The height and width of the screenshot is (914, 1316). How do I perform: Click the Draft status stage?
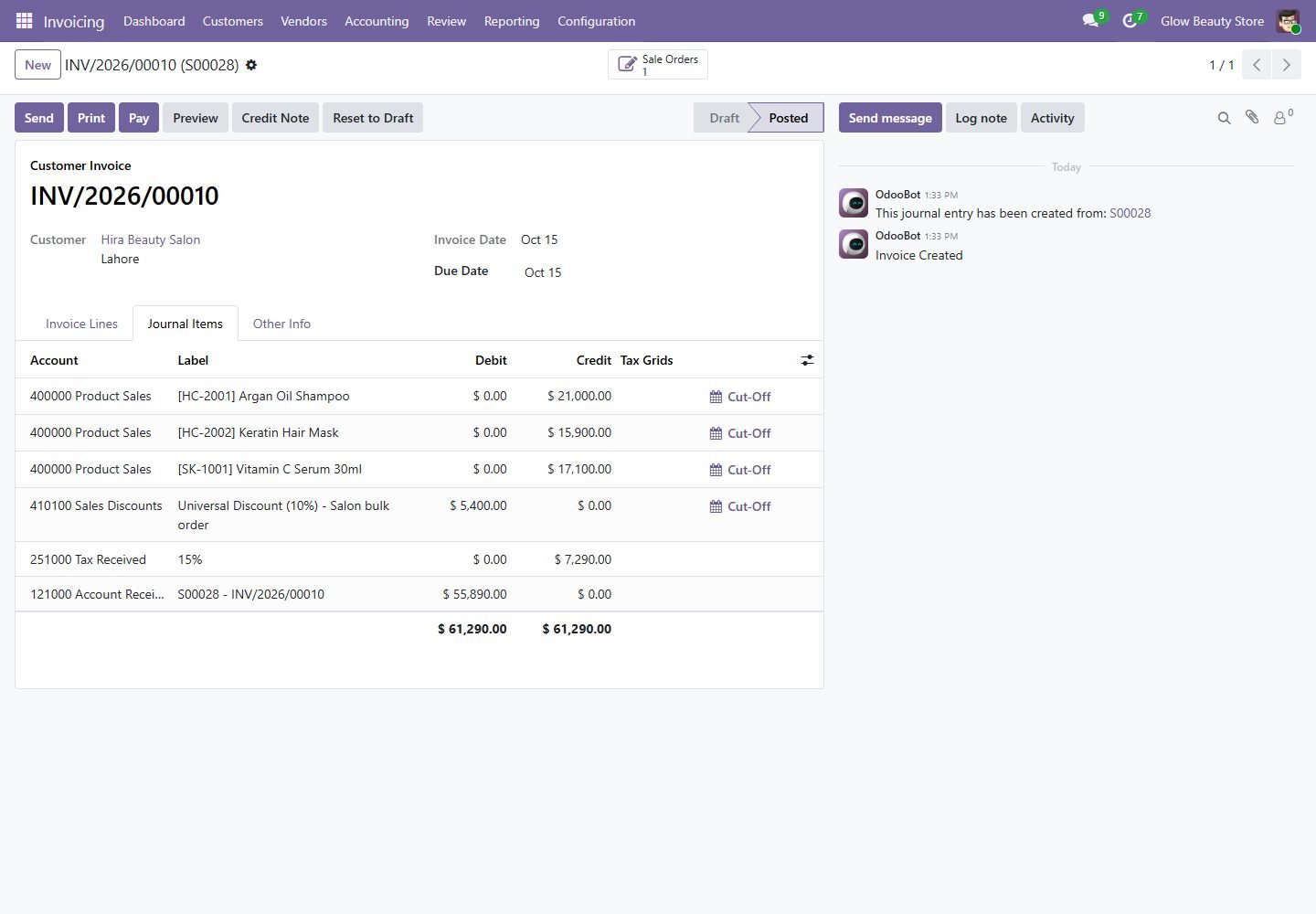[x=724, y=118]
